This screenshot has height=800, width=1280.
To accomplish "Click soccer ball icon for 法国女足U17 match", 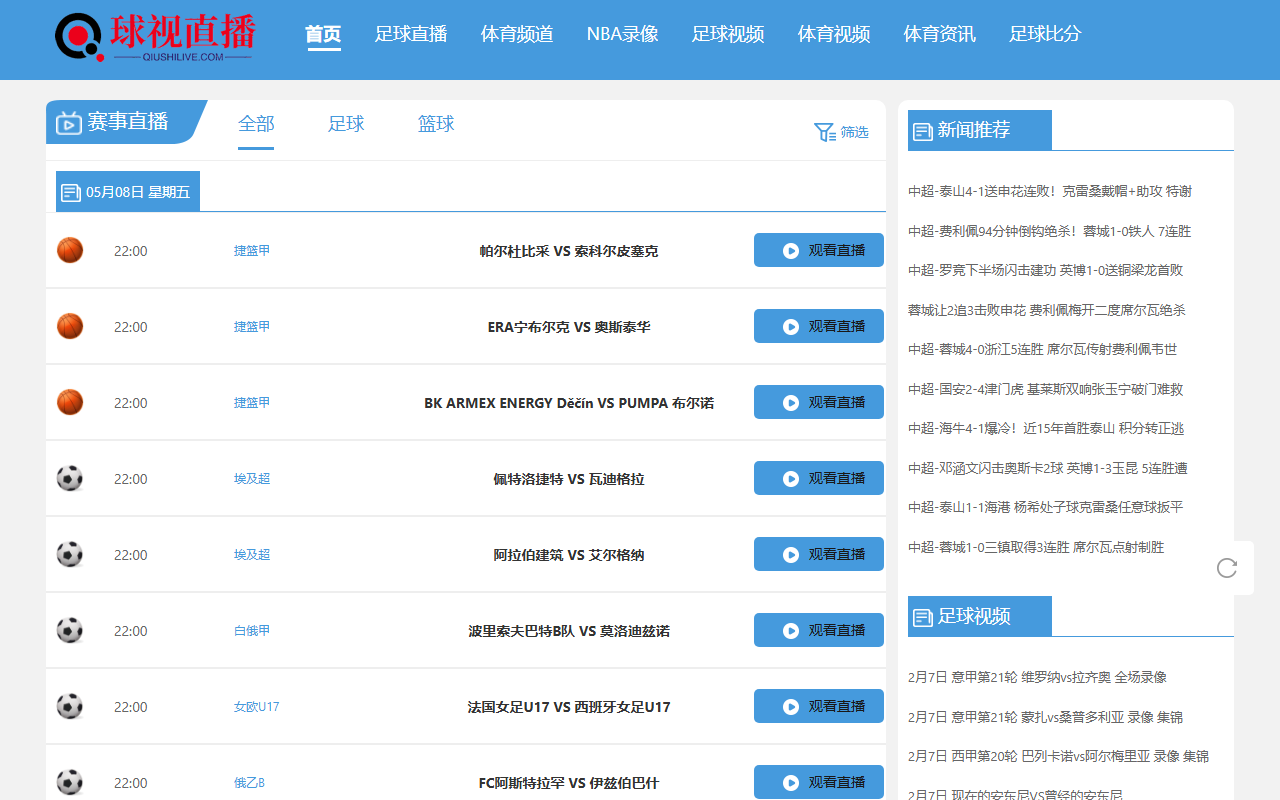I will click(70, 706).
